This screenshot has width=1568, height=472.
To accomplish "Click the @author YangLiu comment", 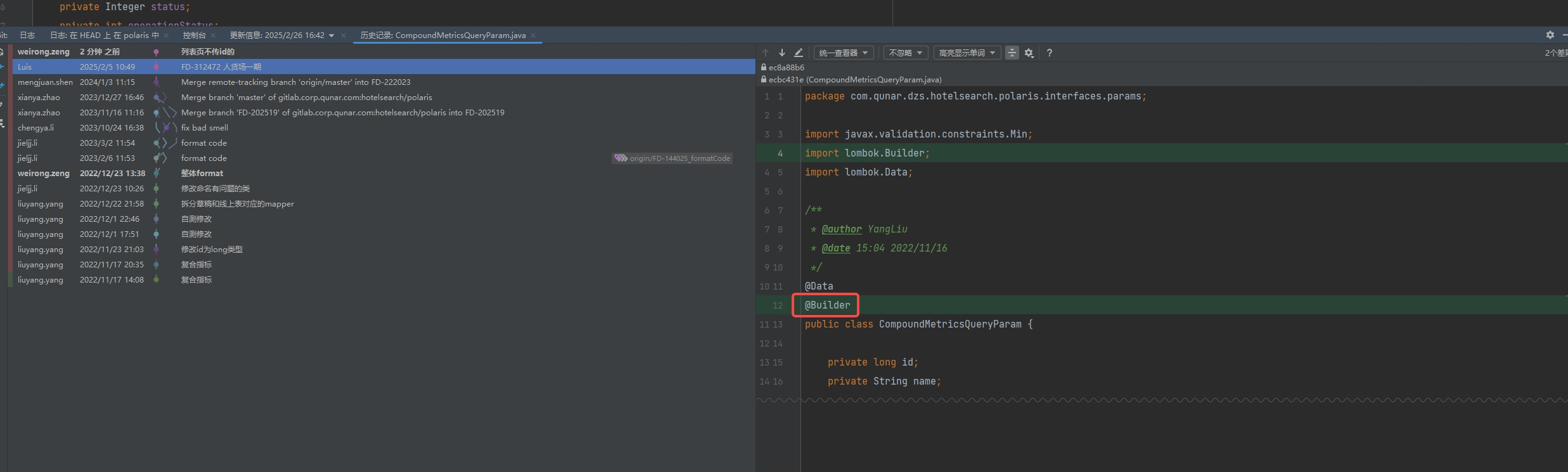I will [859, 229].
